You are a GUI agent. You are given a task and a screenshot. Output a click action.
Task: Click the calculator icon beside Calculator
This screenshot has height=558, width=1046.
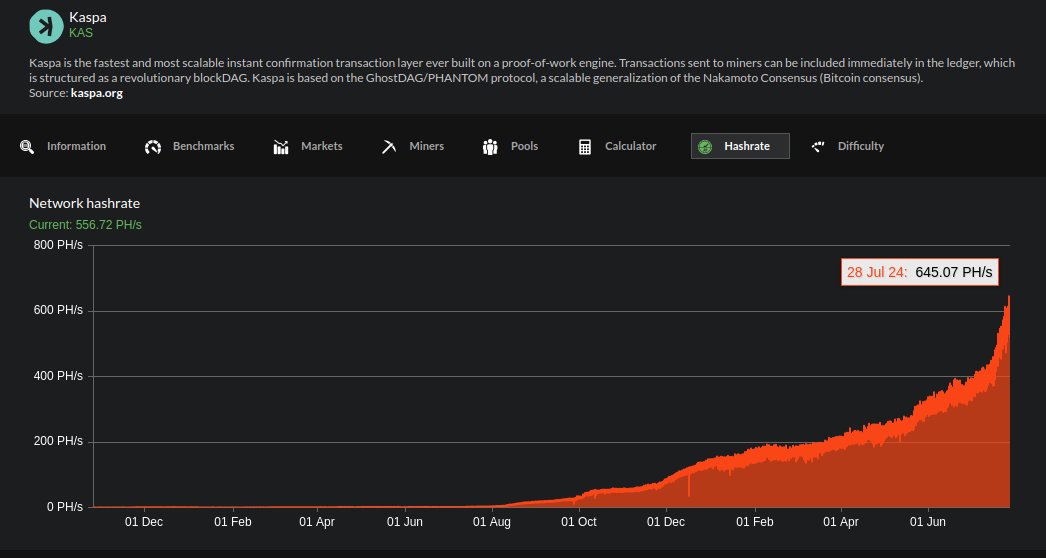[585, 147]
